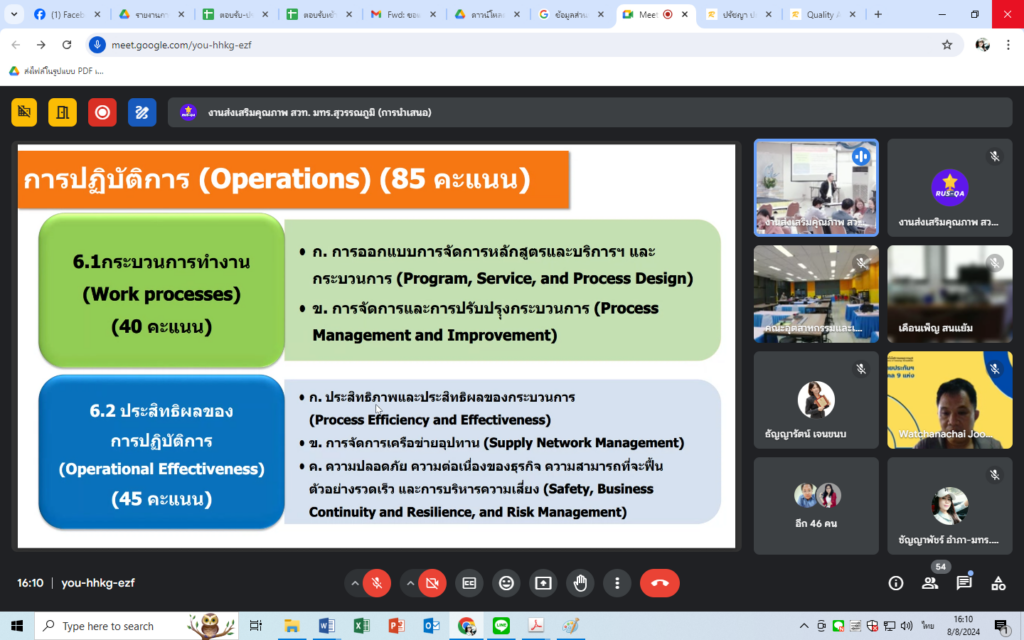Switch to the Quality browser tab
1024x640 pixels.
(x=823, y=14)
